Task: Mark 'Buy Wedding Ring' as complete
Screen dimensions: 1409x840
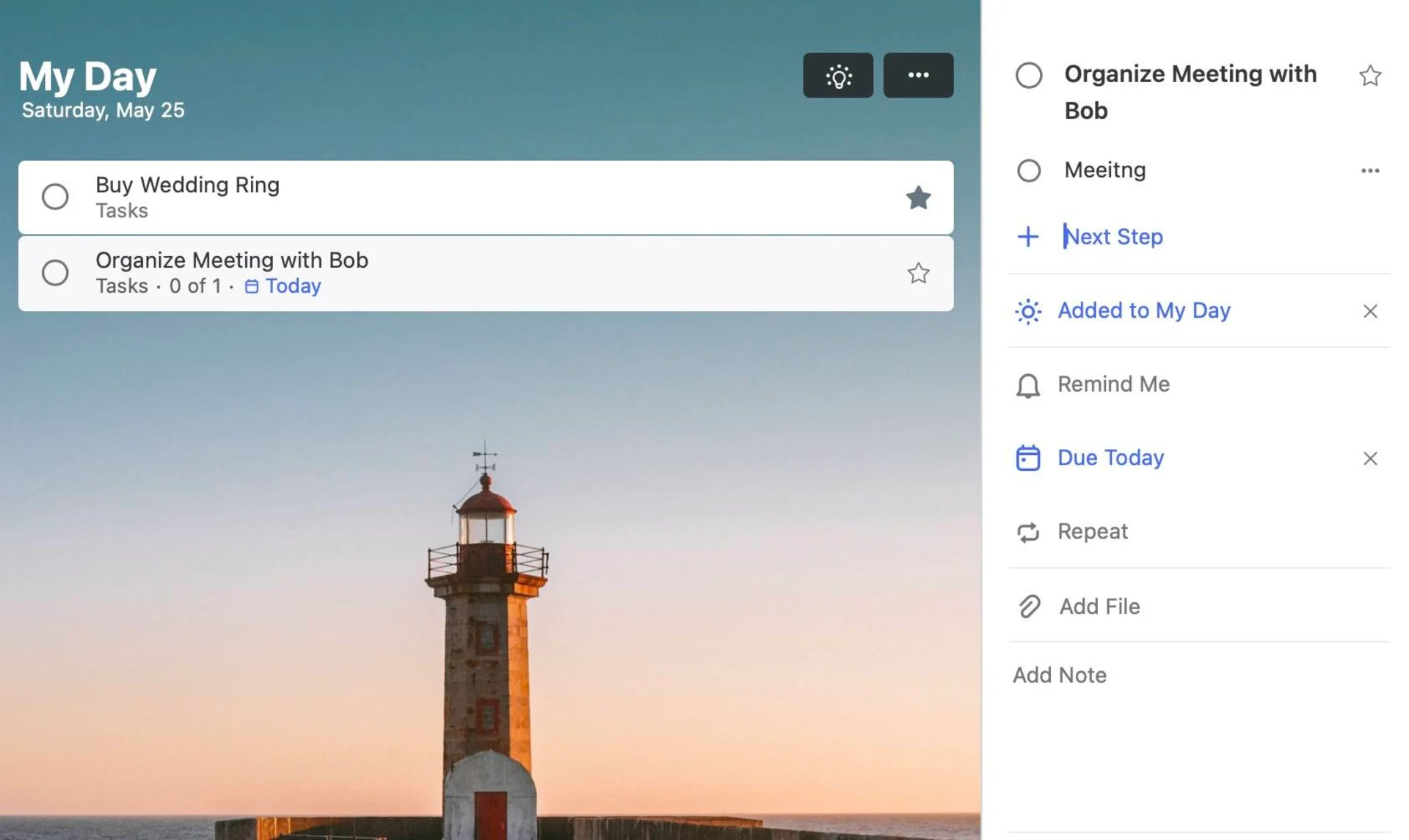Action: (55, 197)
